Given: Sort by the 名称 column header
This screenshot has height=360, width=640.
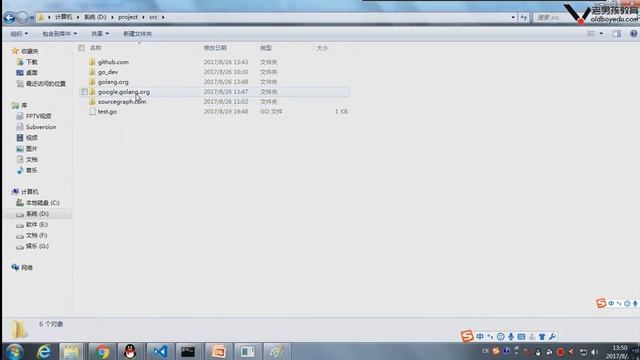Looking at the screenshot, I should pyautogui.click(x=96, y=48).
